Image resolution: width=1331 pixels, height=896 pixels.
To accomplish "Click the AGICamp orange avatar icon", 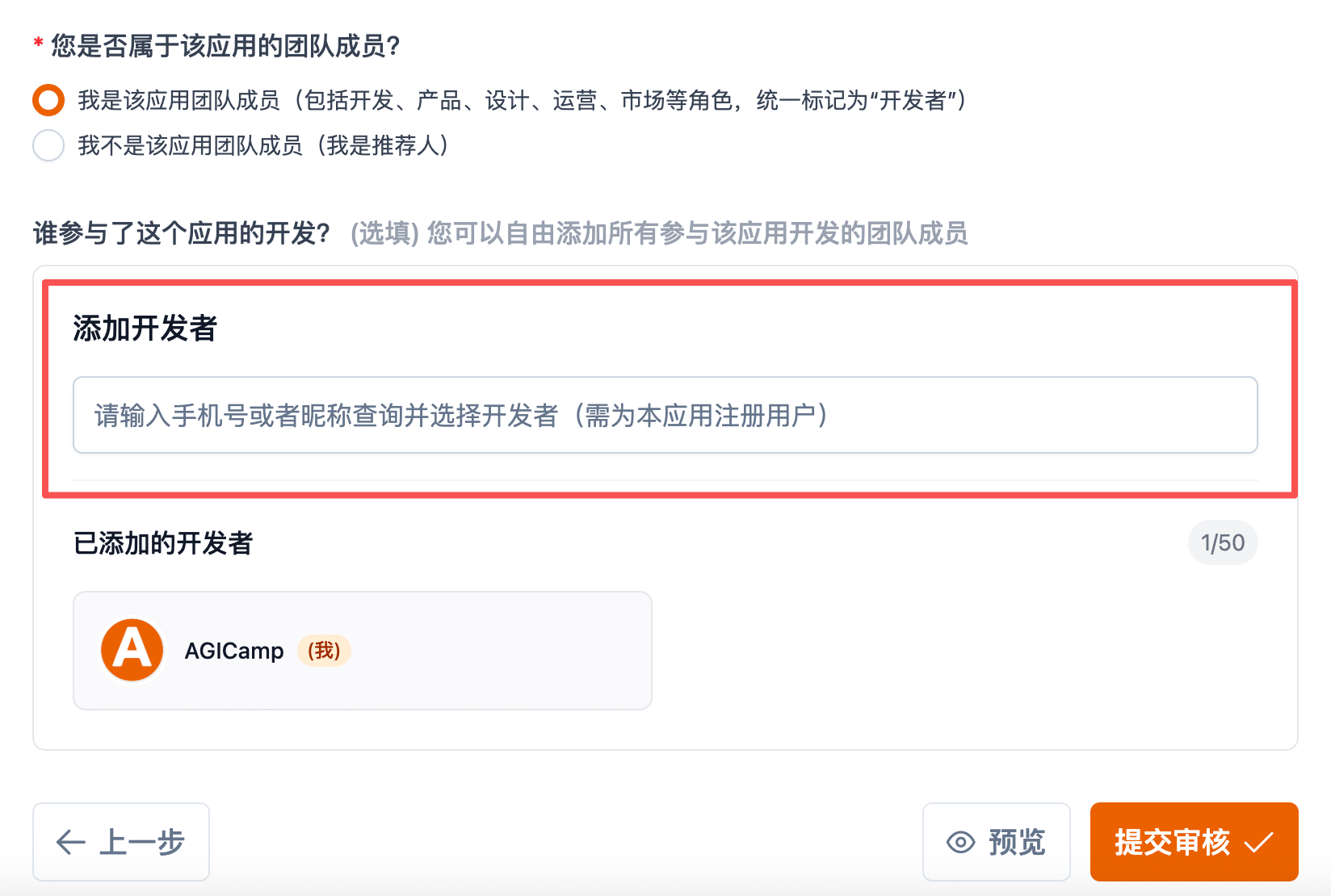I will tap(132, 650).
